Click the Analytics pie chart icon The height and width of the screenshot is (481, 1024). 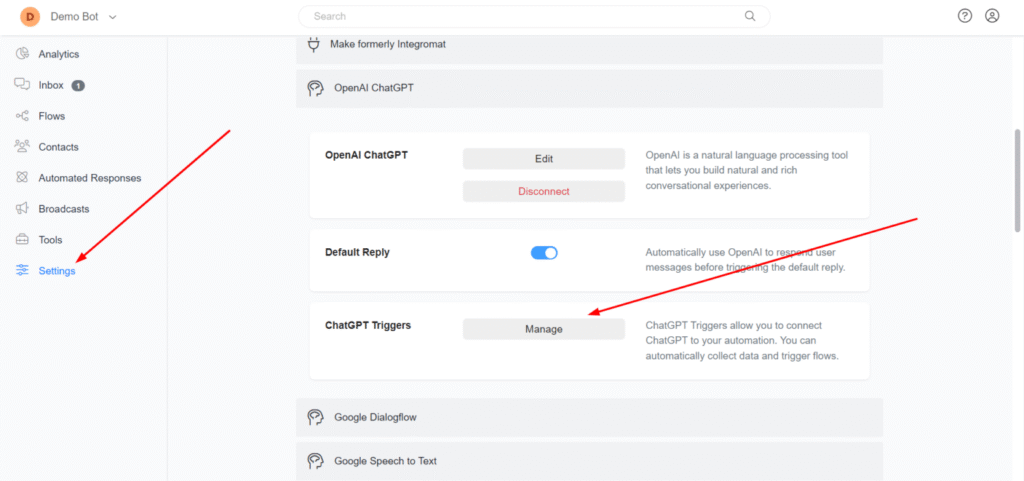coord(23,54)
